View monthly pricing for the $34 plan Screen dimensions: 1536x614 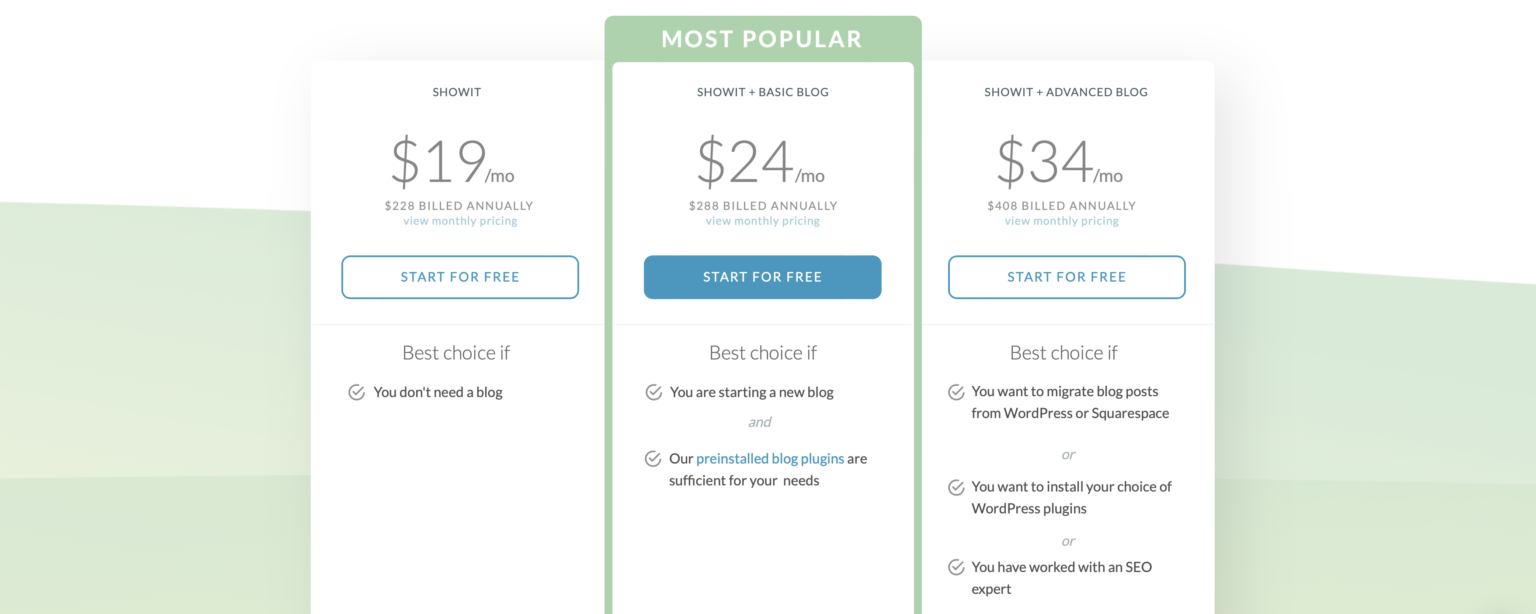pos(1061,221)
